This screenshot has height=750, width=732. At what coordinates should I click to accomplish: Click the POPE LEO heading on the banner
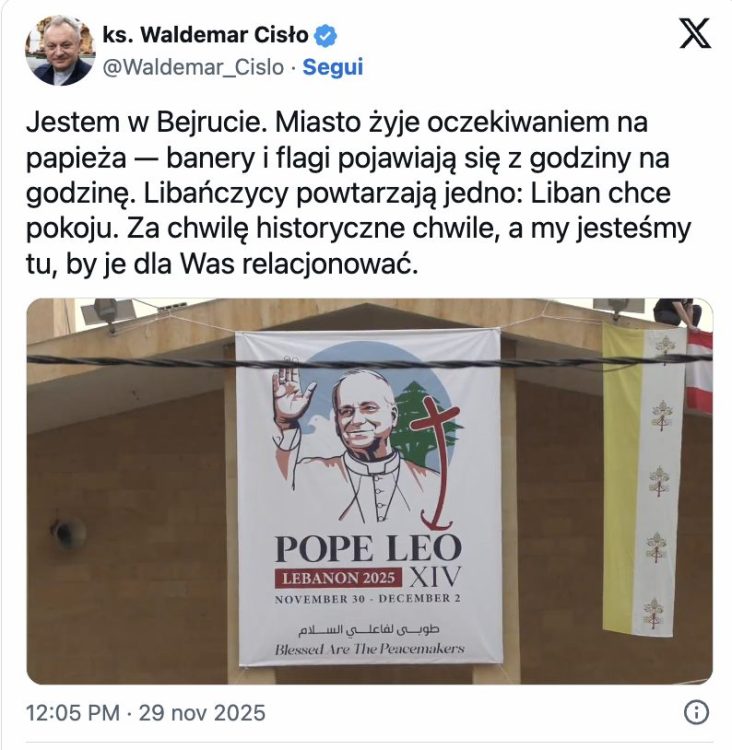(x=368, y=548)
